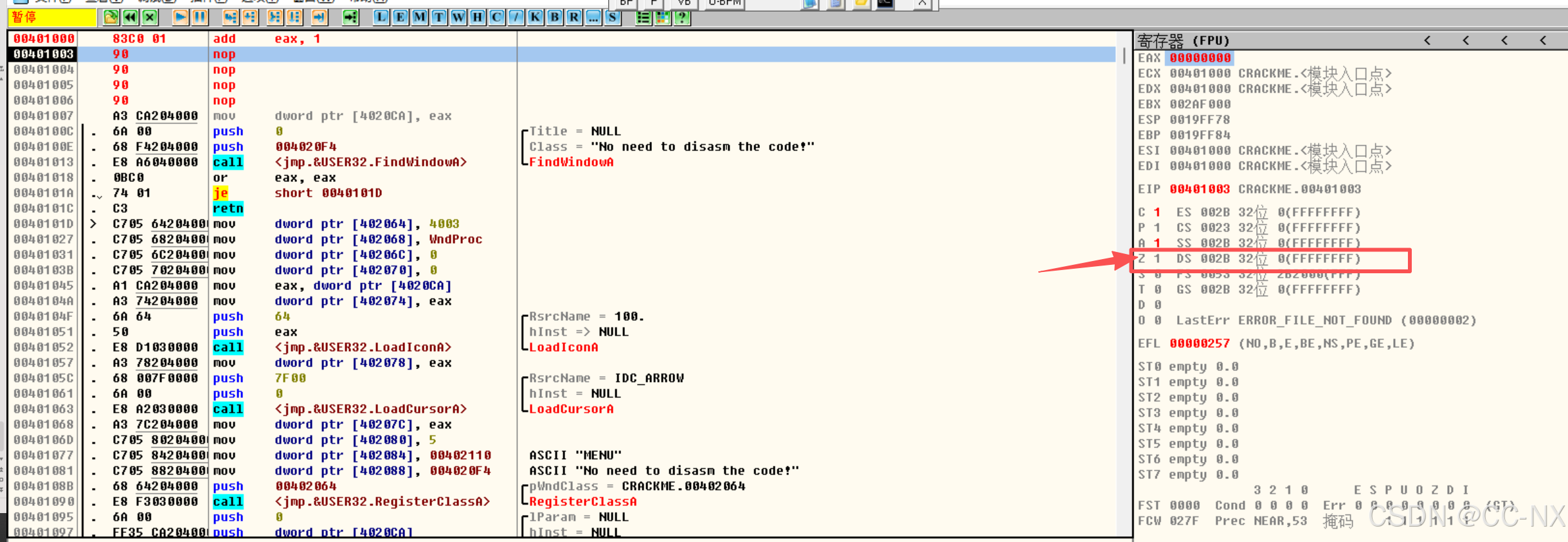1568x542 pixels.
Task: Click the Trace Over toolbar icon
Action: pos(294,17)
